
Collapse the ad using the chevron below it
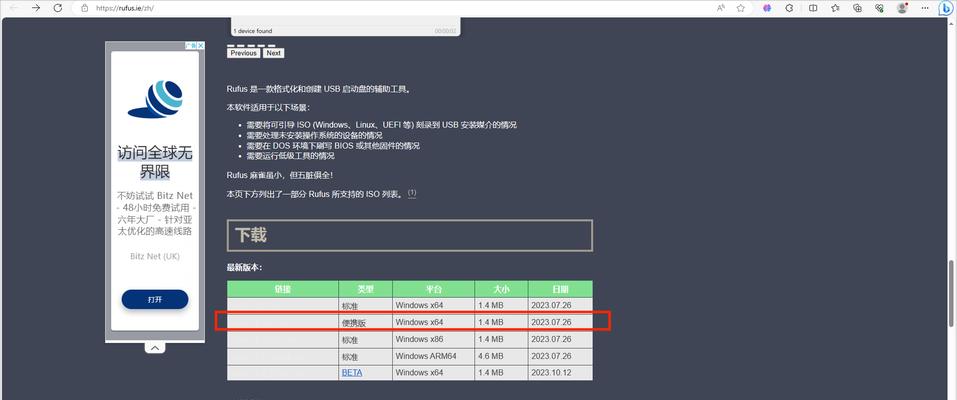[x=155, y=347]
